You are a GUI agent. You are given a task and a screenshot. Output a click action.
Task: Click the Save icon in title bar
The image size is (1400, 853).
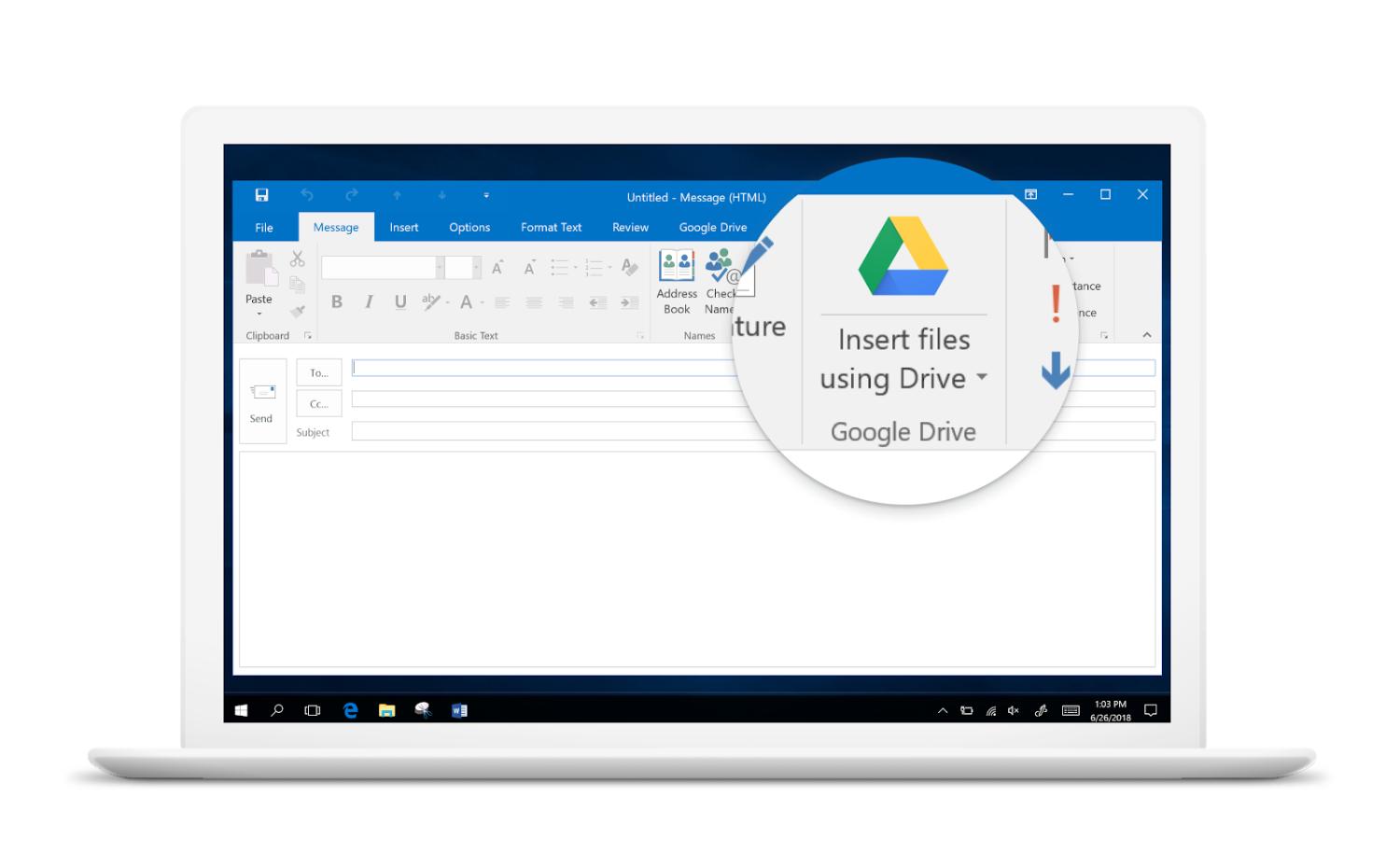point(261,195)
